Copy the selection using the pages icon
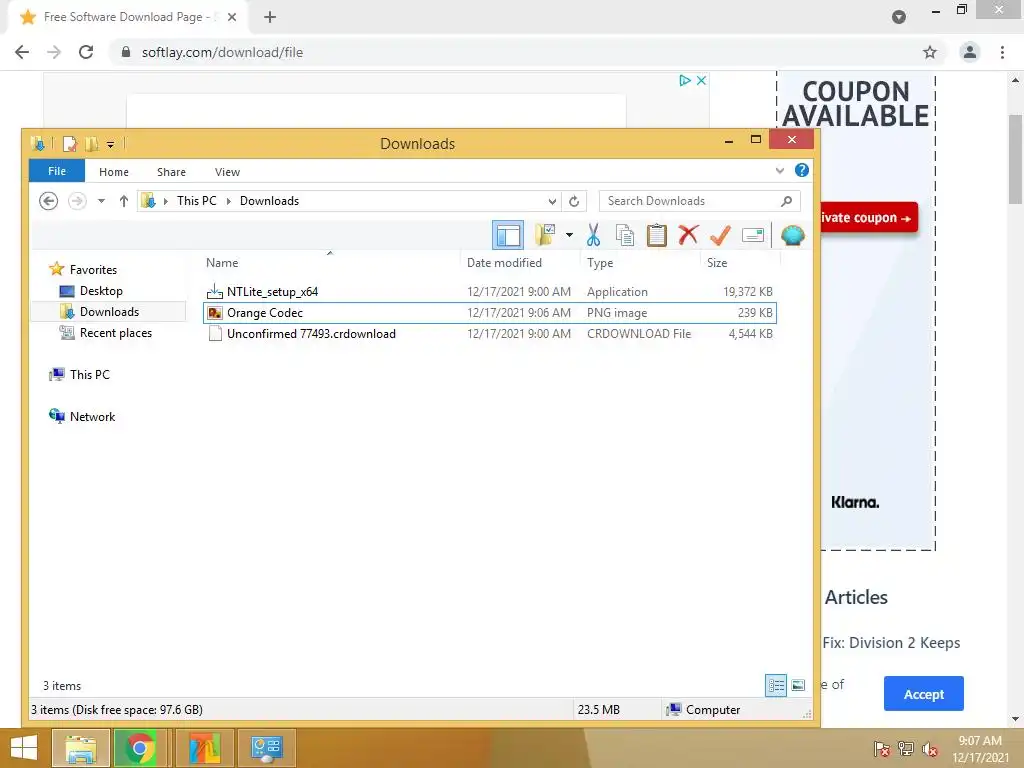The width and height of the screenshot is (1024, 768). 625,234
